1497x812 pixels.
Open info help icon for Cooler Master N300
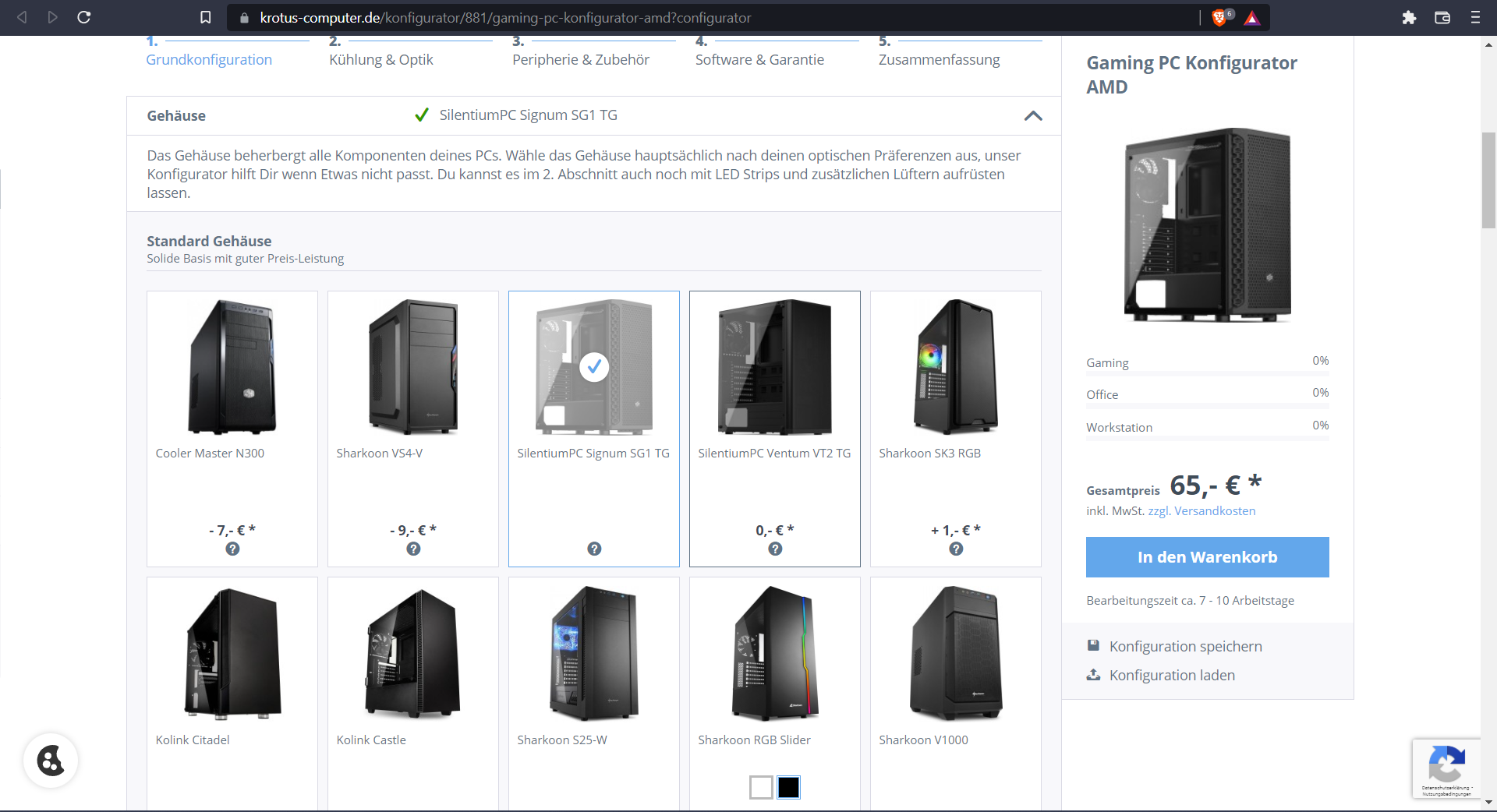click(x=232, y=549)
